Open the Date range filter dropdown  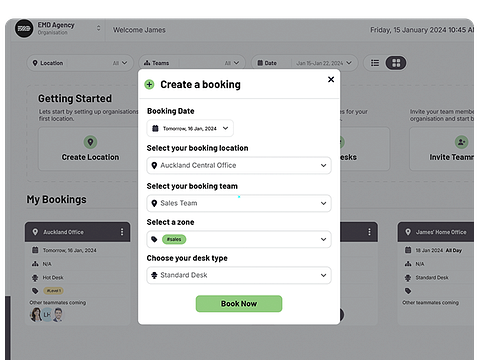304,63
